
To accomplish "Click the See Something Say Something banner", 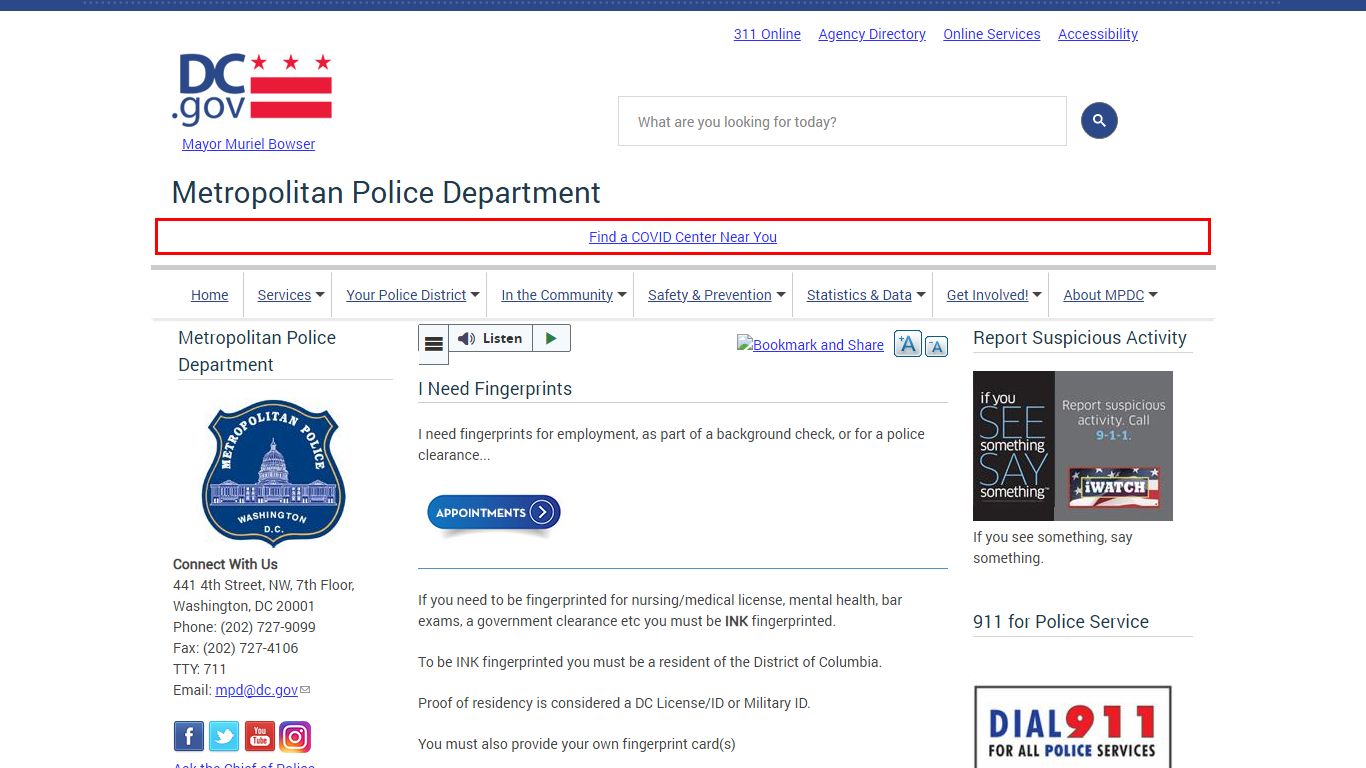I will click(1073, 446).
